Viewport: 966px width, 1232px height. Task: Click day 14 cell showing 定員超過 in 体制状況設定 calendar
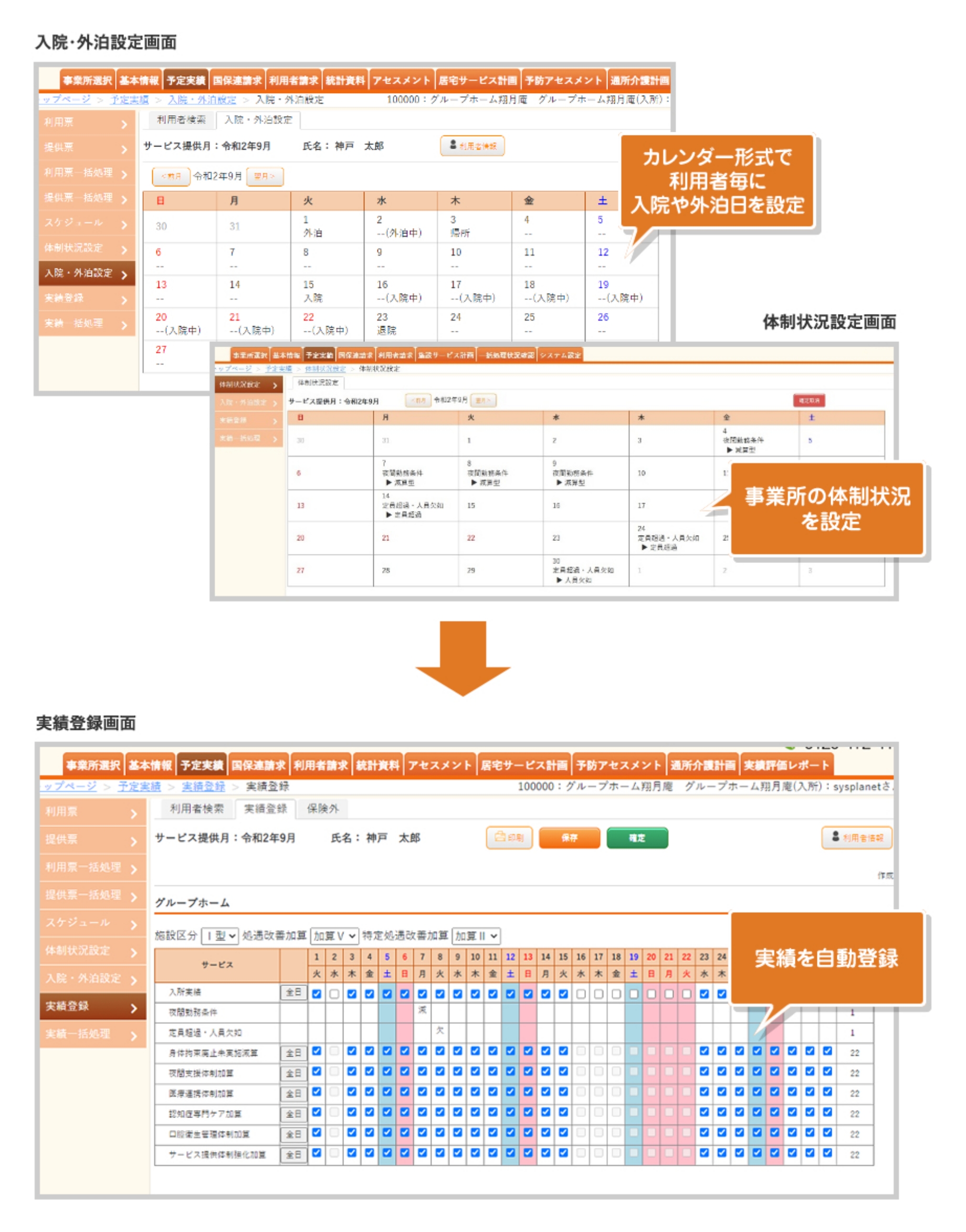pyautogui.click(x=416, y=506)
